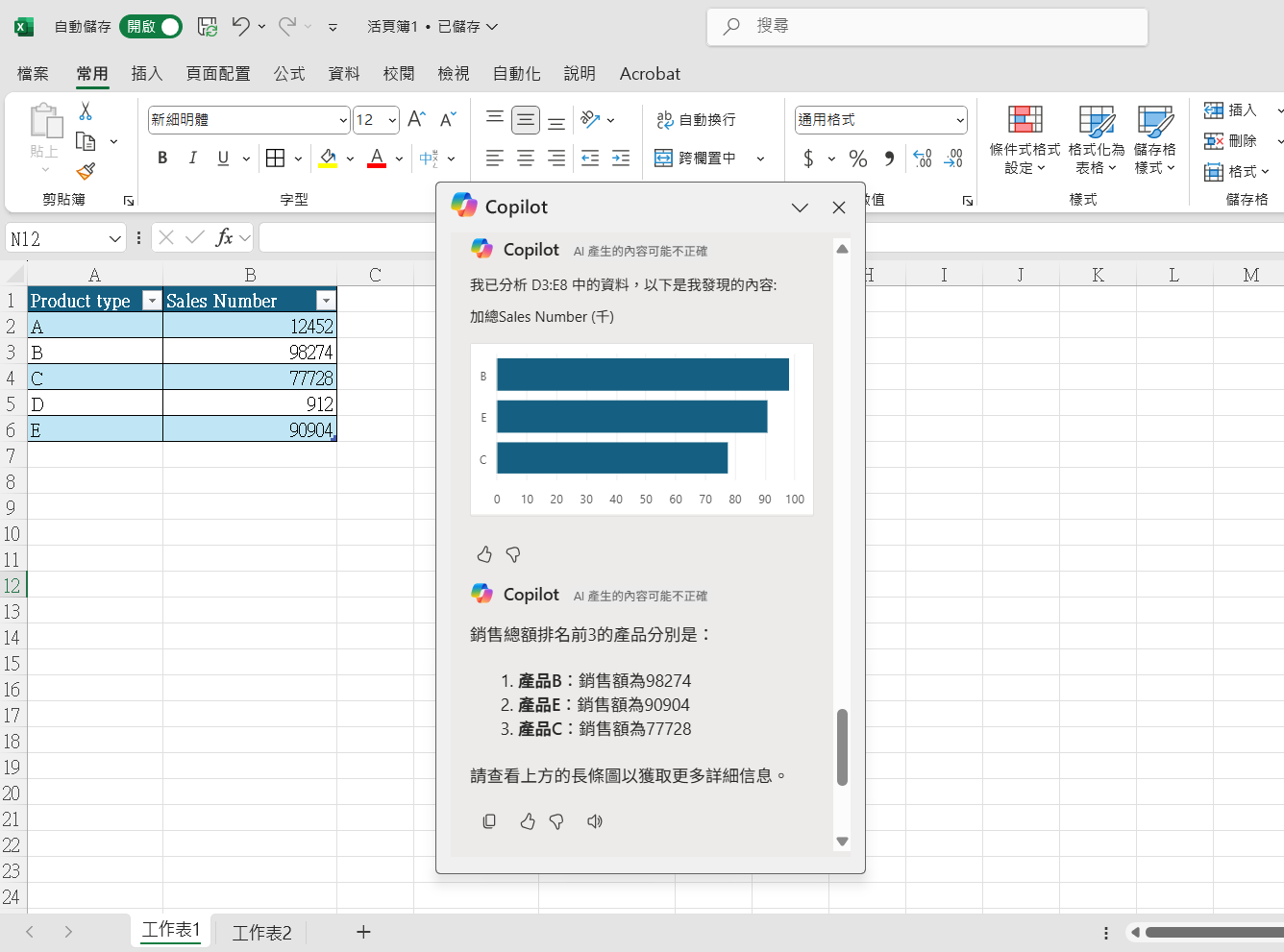1284x952 pixels.
Task: Click Decrease Indent icon
Action: pyautogui.click(x=590, y=158)
